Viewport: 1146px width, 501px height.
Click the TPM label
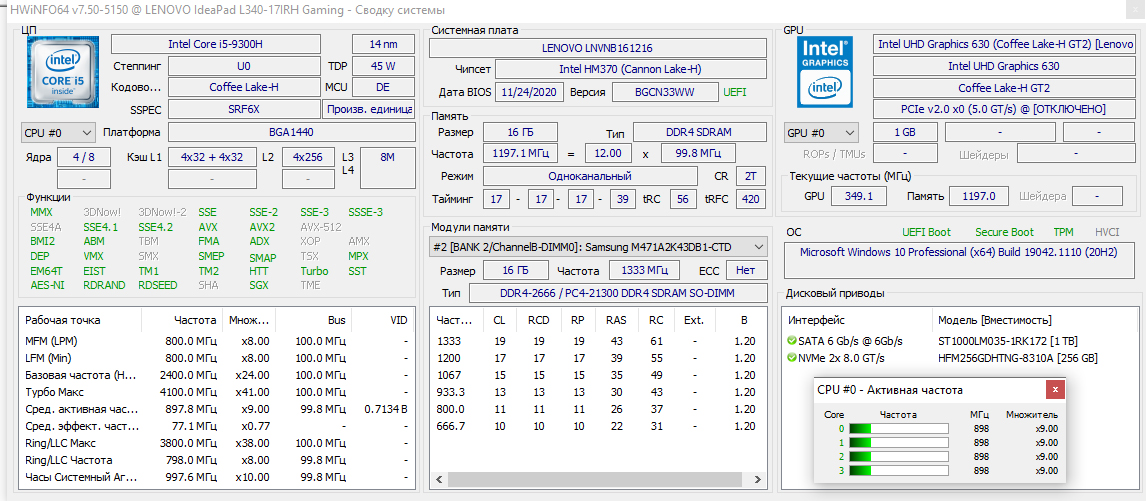(1063, 232)
